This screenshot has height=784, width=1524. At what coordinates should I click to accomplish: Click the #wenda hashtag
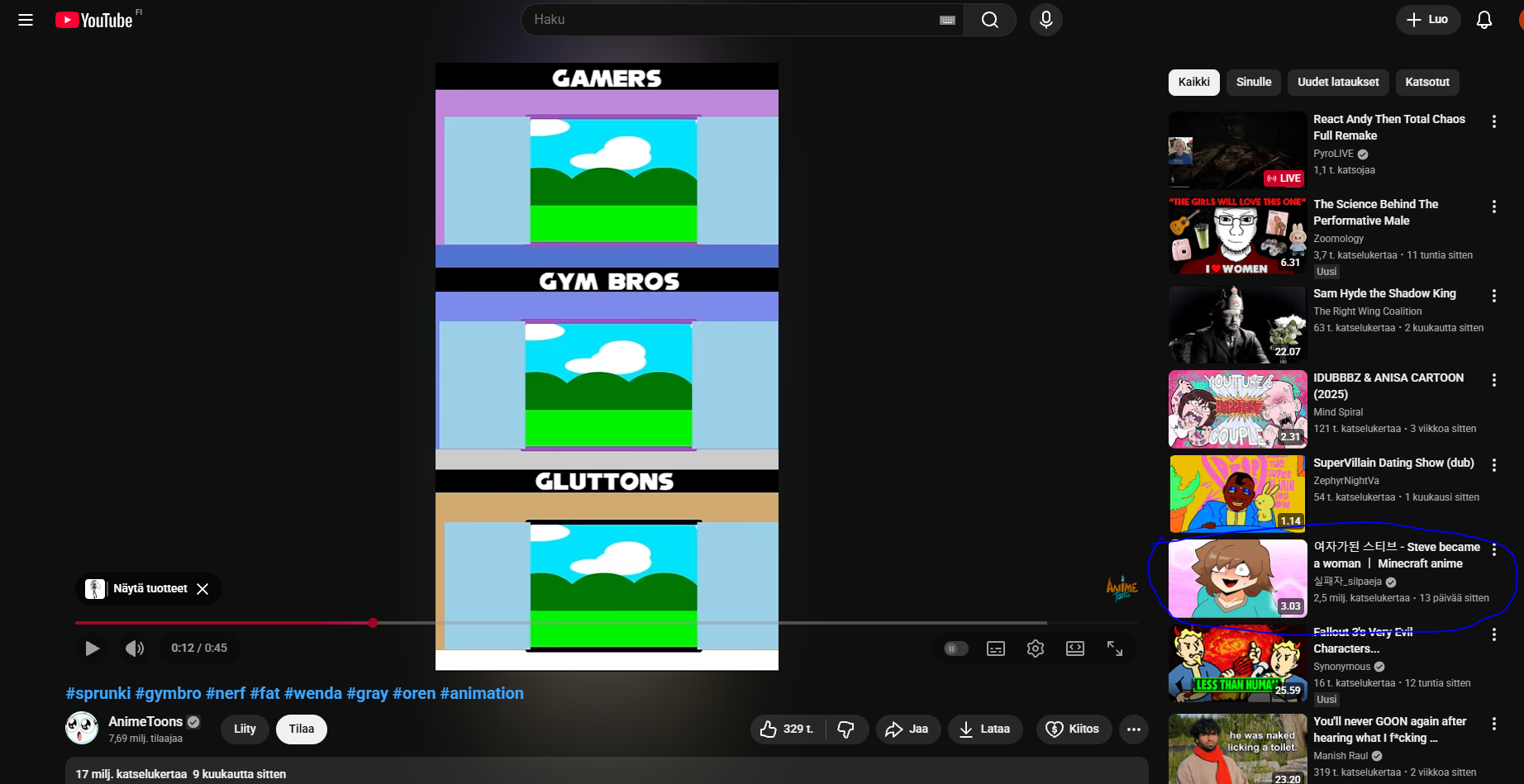(313, 694)
